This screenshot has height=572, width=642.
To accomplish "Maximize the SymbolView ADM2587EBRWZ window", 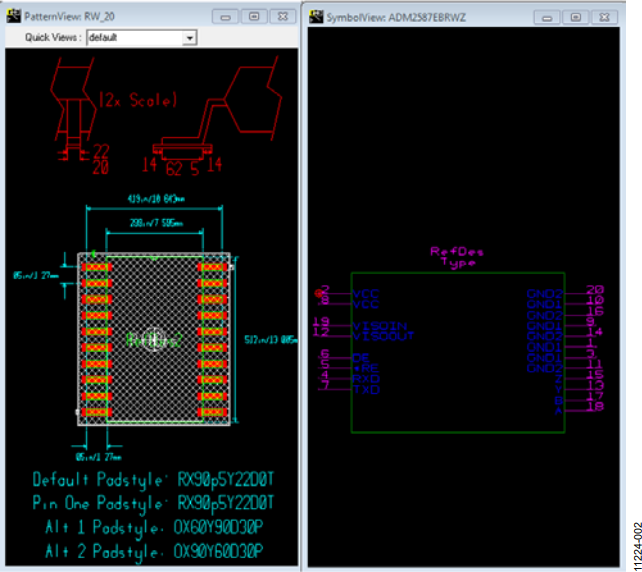I will coord(576,18).
